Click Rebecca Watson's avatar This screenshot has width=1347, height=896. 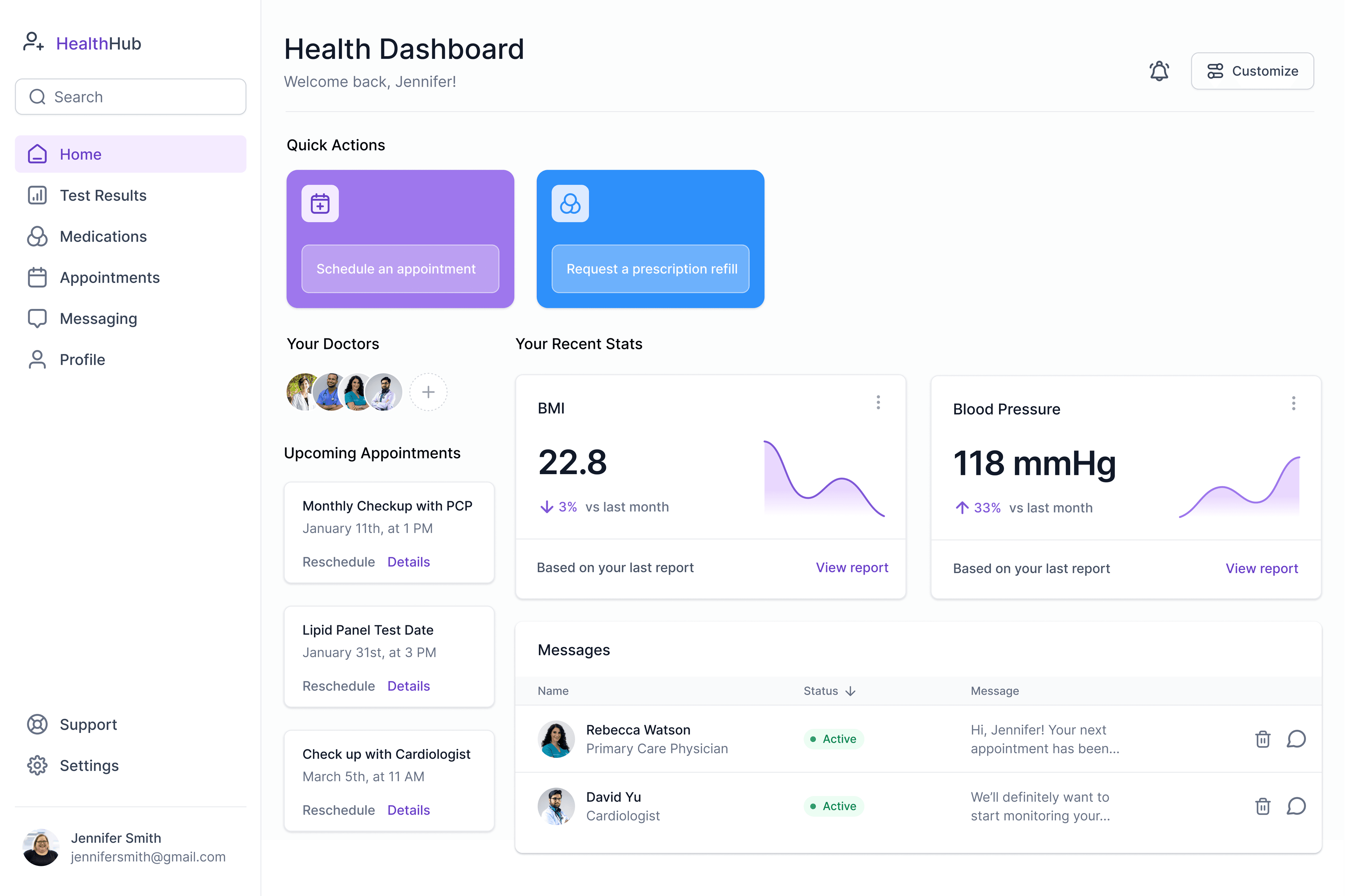pyautogui.click(x=556, y=739)
